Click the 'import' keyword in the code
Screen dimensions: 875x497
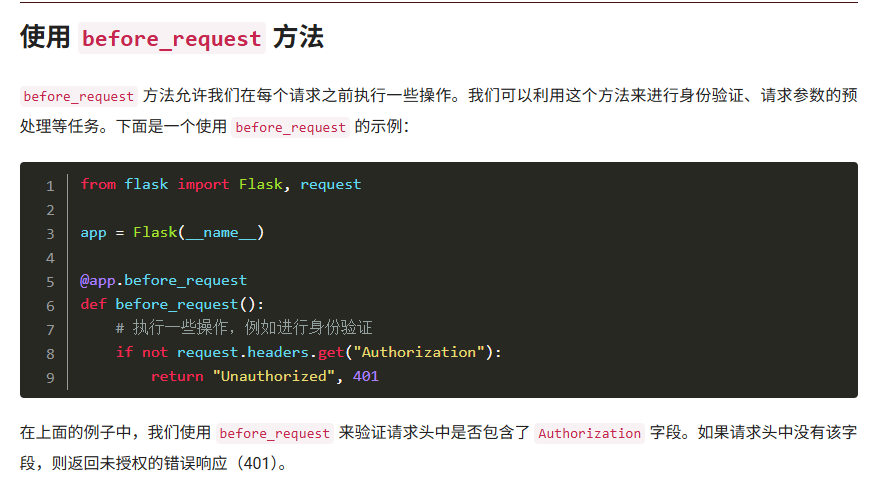pyautogui.click(x=203, y=184)
